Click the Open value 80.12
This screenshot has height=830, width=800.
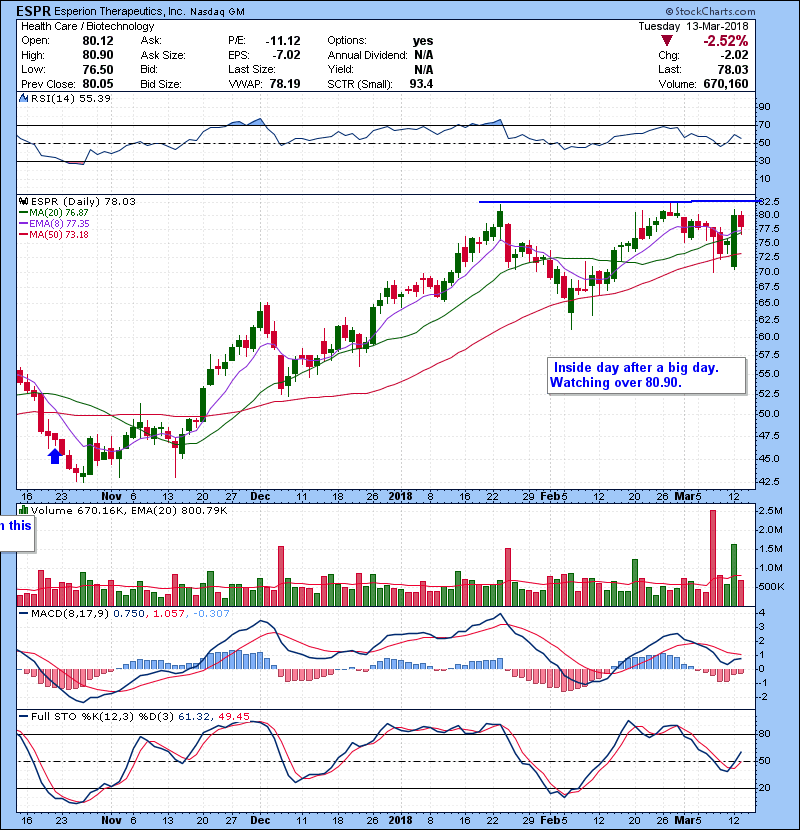click(98, 41)
